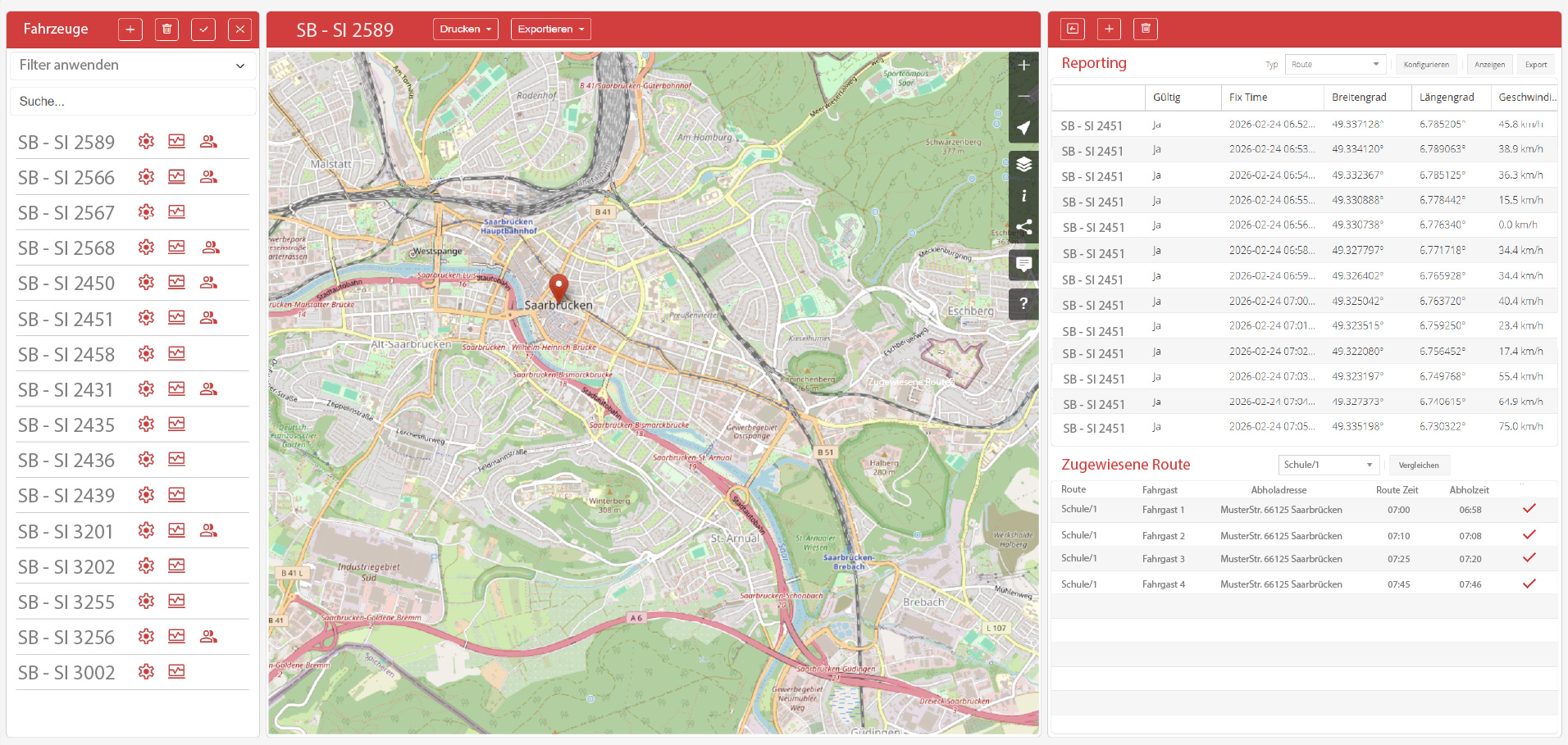Delete report with trash icon in Reporting header
Image resolution: width=1568 pixels, height=745 pixels.
point(1146,30)
